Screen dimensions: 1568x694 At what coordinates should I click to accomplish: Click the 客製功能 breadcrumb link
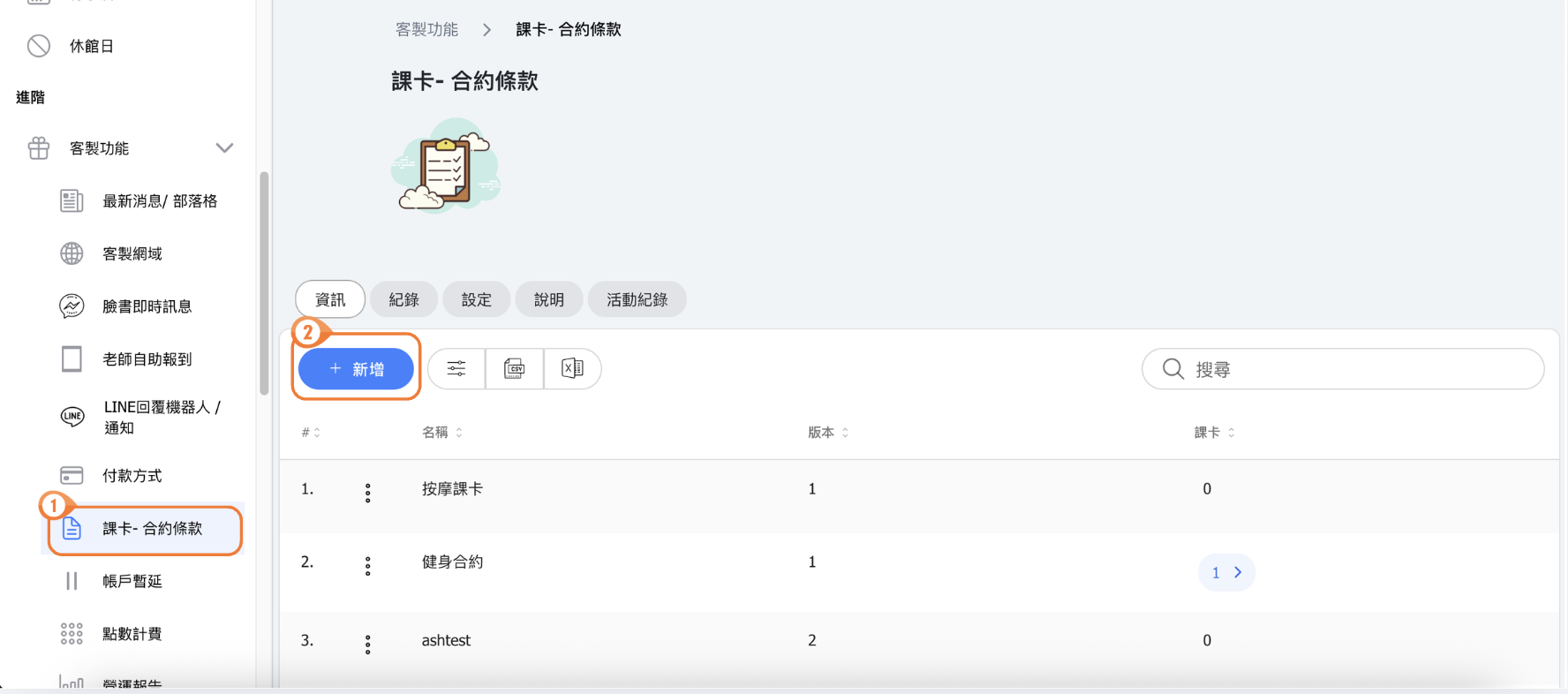426,29
